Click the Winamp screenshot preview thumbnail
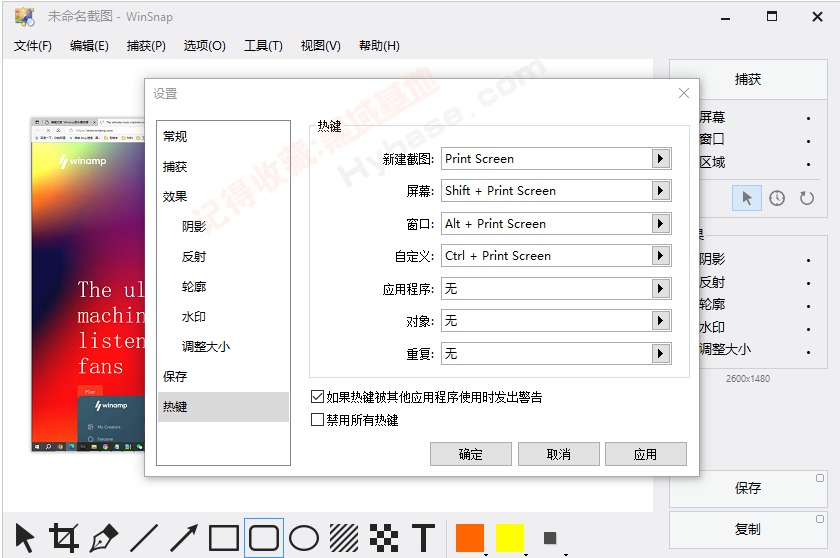840x558 pixels. coord(88,284)
